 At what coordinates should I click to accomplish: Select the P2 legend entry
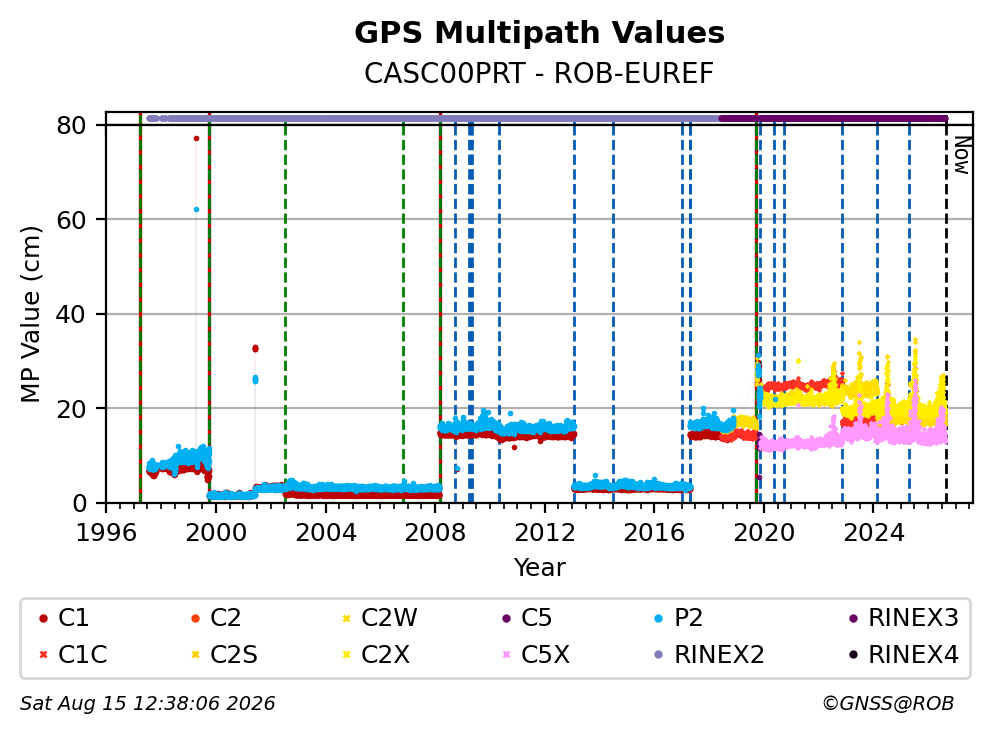tap(679, 618)
